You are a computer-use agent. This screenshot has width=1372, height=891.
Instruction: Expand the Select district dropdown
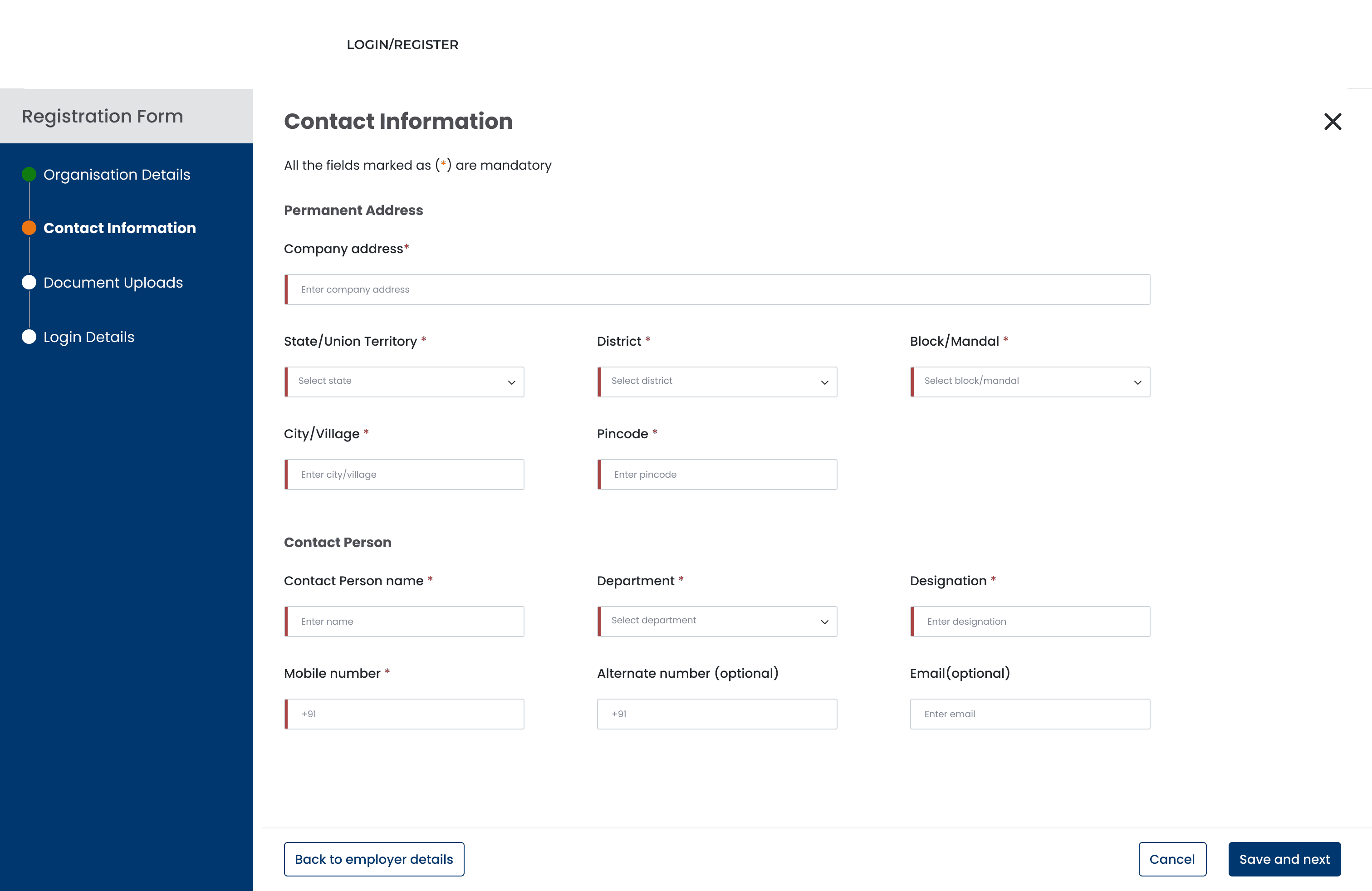717,382
